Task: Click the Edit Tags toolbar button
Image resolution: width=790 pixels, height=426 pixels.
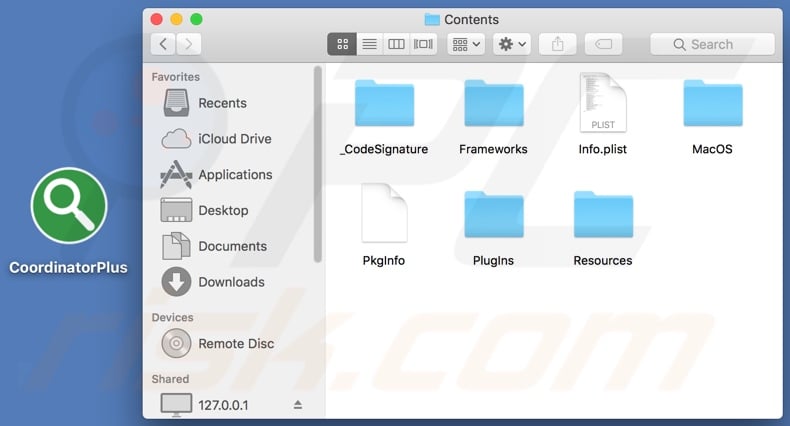Action: click(x=603, y=44)
